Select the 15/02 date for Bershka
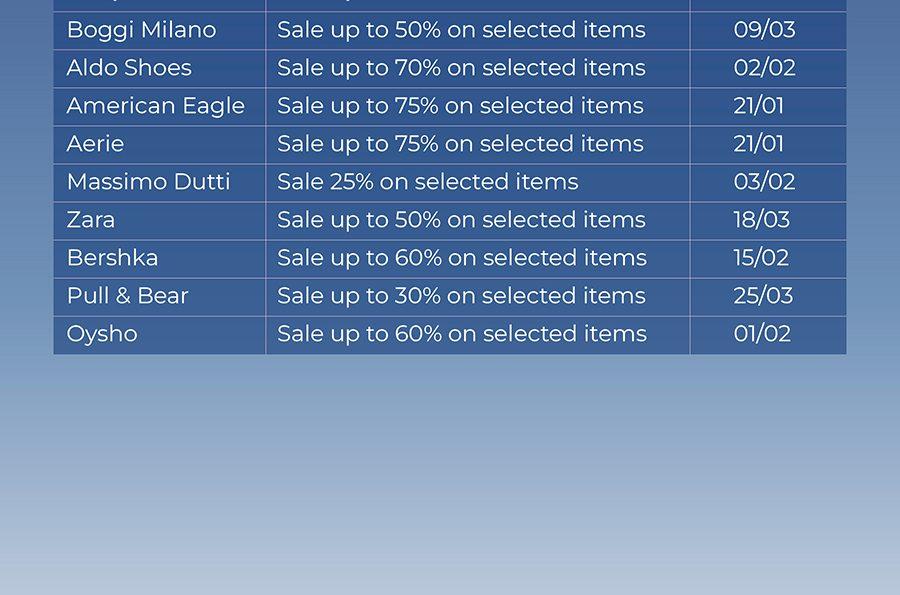 click(x=761, y=258)
